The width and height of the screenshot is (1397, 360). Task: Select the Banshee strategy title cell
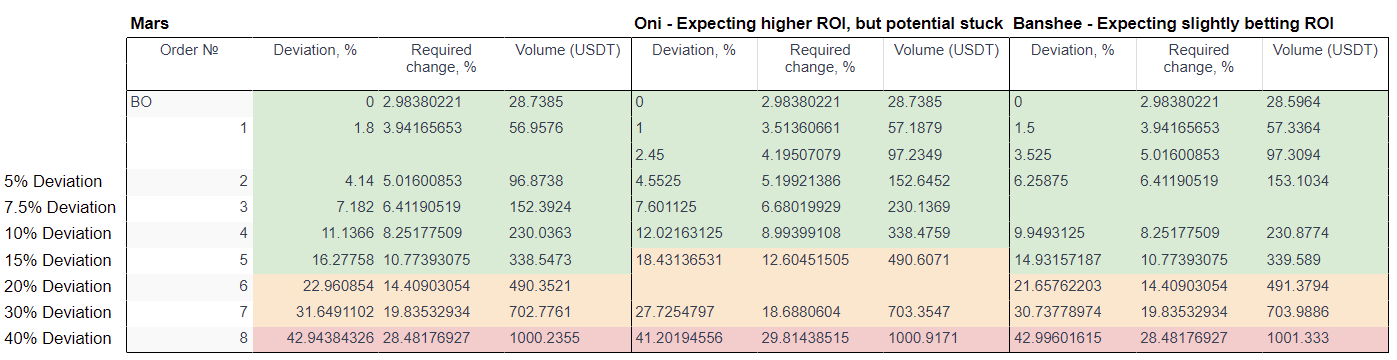tap(1174, 23)
